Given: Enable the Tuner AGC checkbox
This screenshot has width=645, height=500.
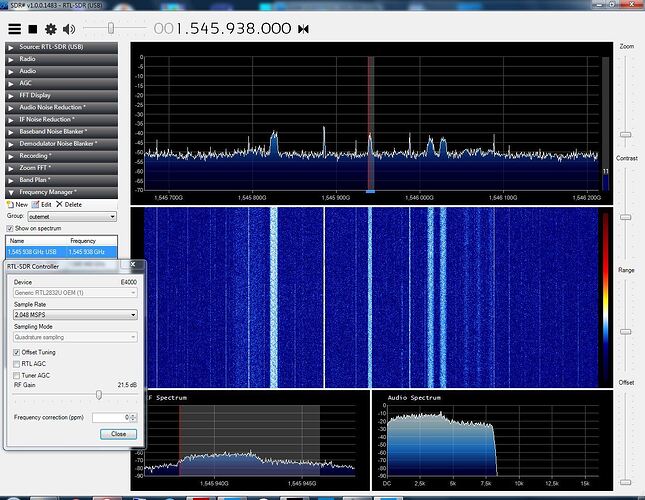Looking at the screenshot, I should tap(16, 375).
